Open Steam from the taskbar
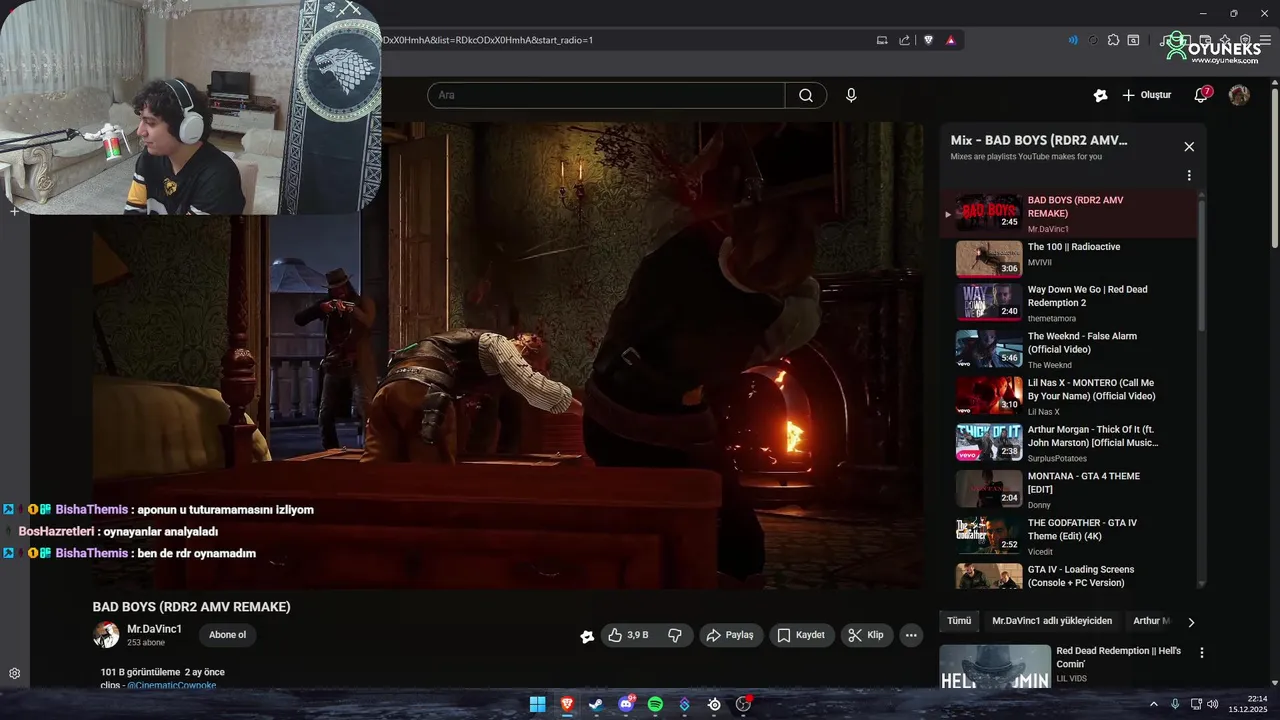Viewport: 1280px width, 720px height. (x=596, y=704)
